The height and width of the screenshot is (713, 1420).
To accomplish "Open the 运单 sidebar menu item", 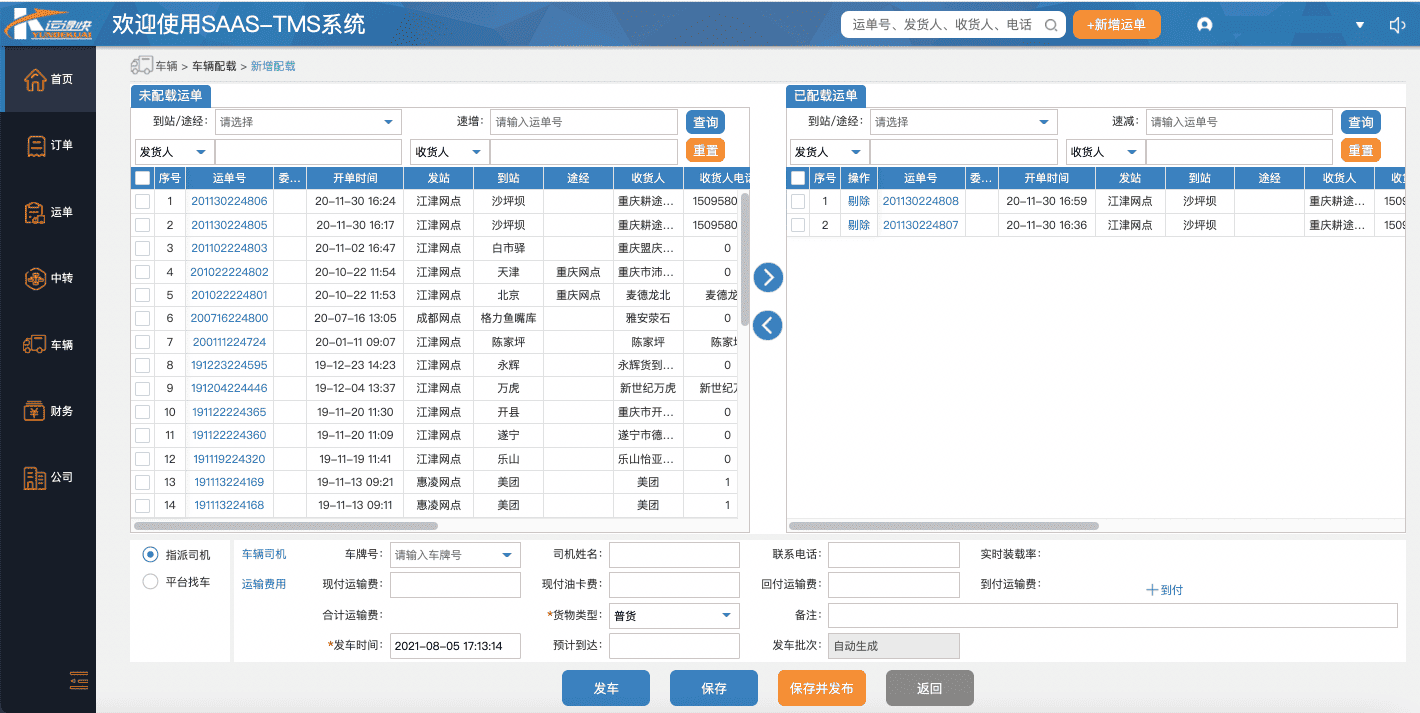I will (36, 212).
